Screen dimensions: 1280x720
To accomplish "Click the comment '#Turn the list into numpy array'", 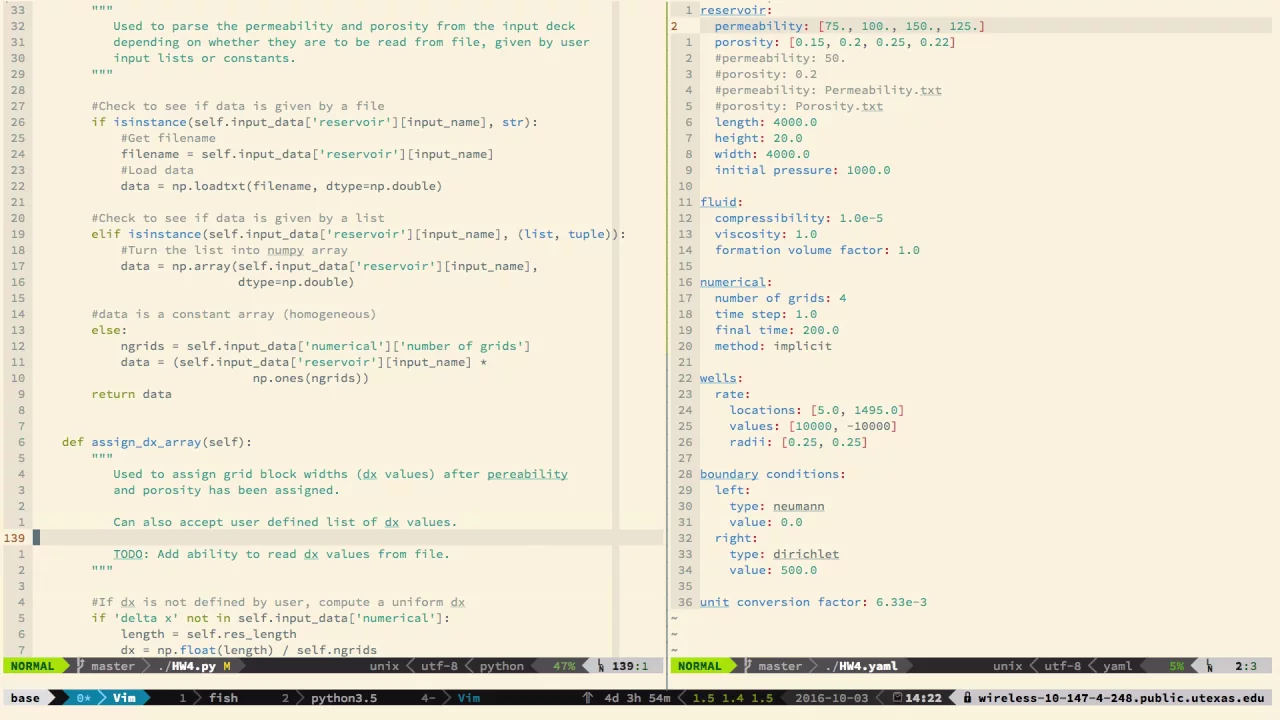I will click(234, 250).
